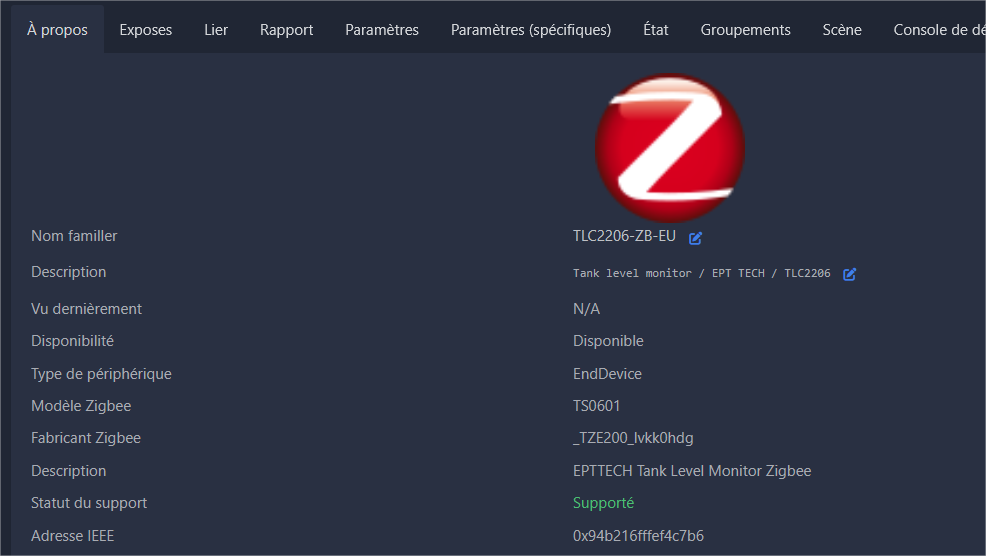Screen dimensions: 986x556
Task: Open the Paramètres tab
Action: (382, 30)
